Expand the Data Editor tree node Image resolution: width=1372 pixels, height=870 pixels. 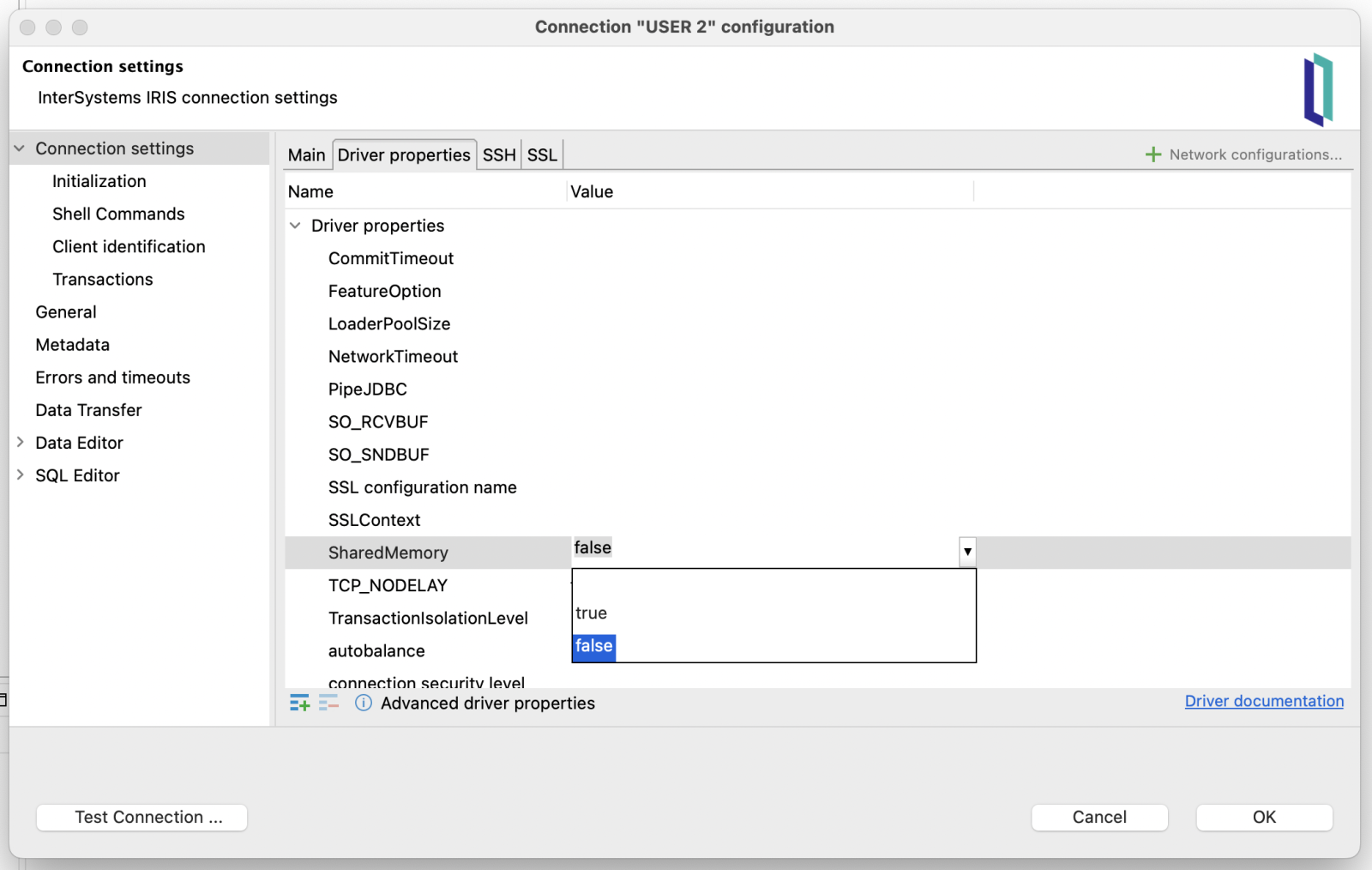(20, 443)
